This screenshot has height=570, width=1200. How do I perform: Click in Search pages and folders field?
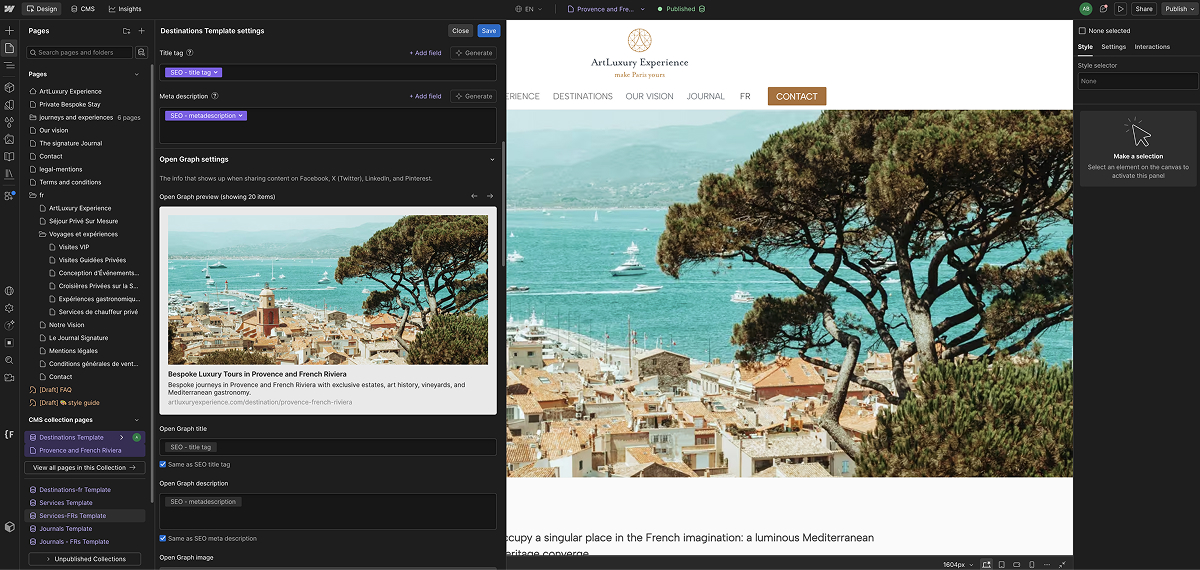pyautogui.click(x=80, y=52)
